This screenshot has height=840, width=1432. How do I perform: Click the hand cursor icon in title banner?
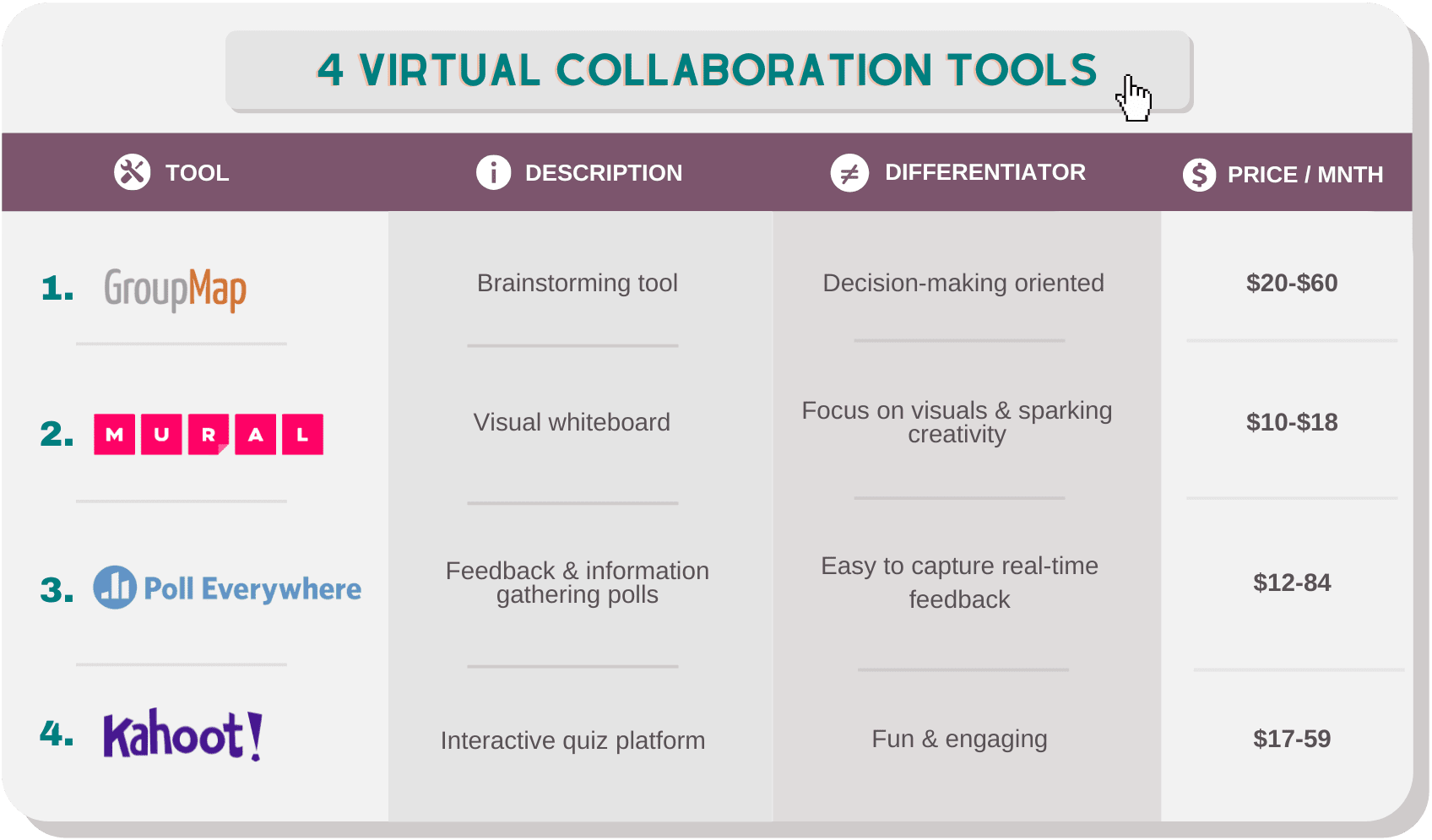coord(1133,98)
